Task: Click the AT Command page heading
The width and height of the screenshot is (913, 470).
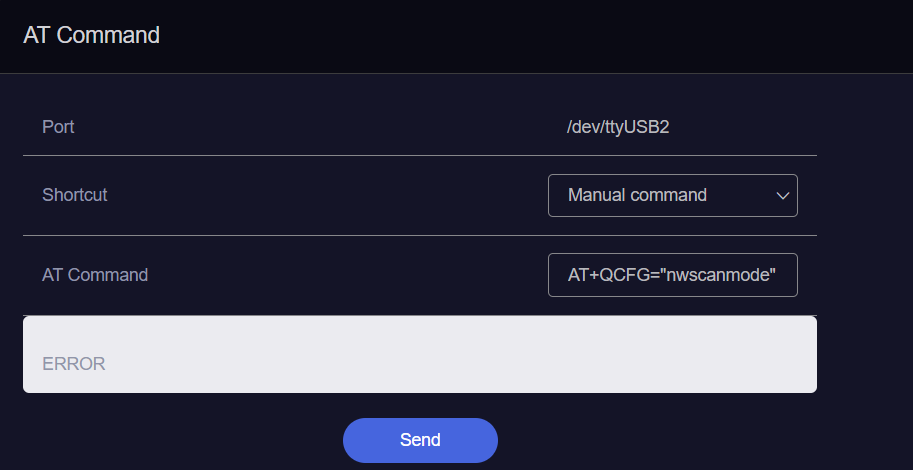Action: pyautogui.click(x=91, y=35)
